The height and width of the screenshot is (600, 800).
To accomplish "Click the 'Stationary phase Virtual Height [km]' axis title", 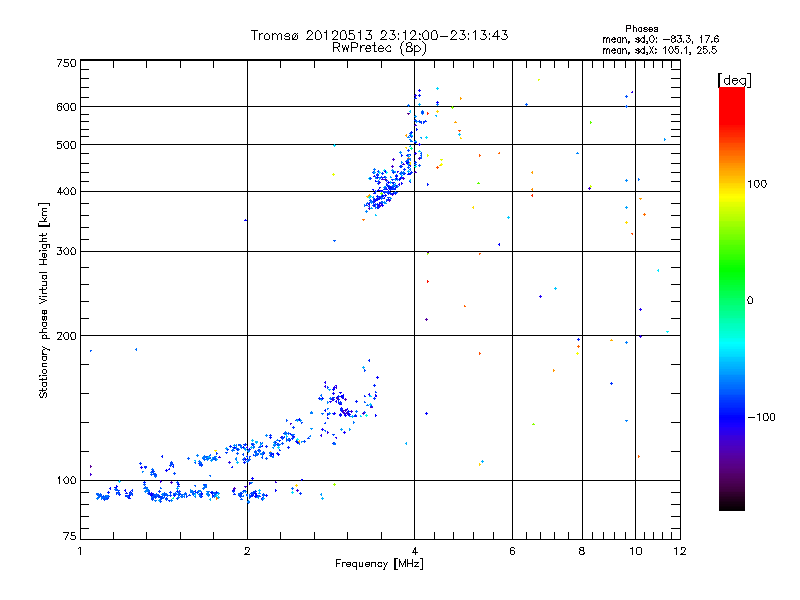I will [x=44, y=301].
